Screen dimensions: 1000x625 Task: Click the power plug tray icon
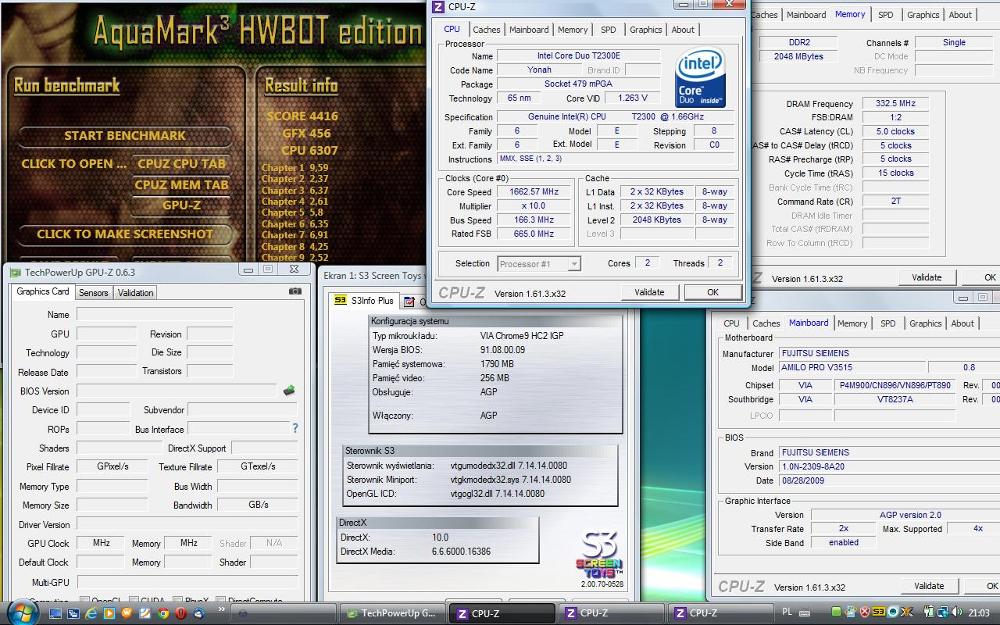[929, 612]
